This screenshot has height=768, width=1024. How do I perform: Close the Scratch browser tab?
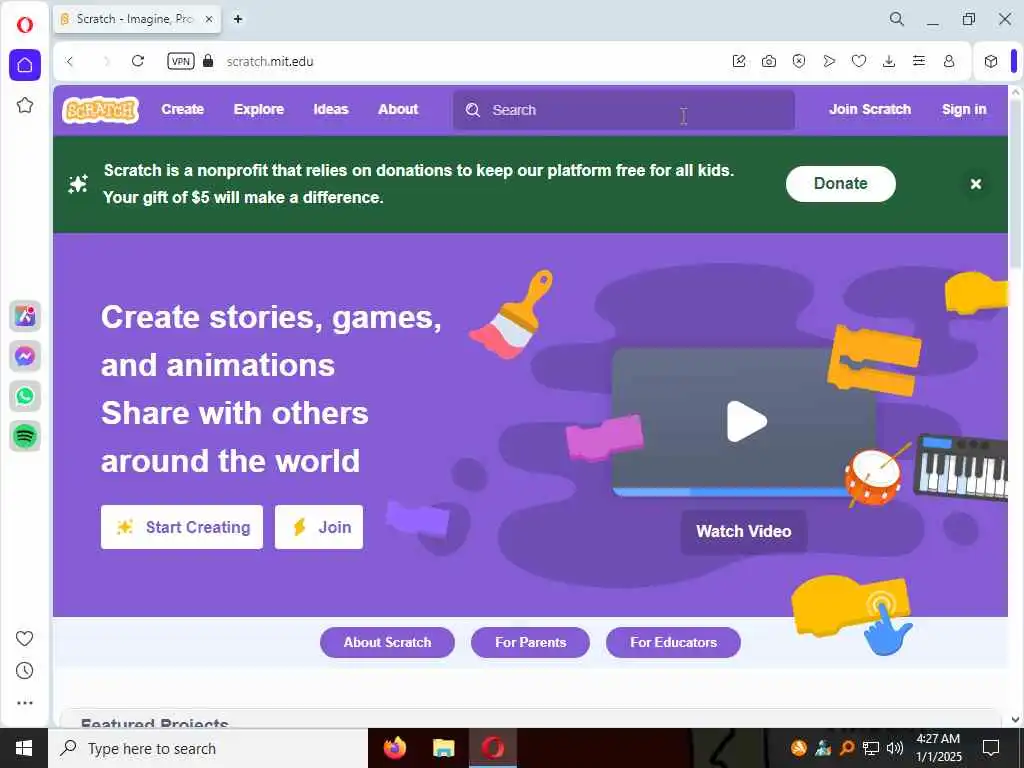(209, 19)
